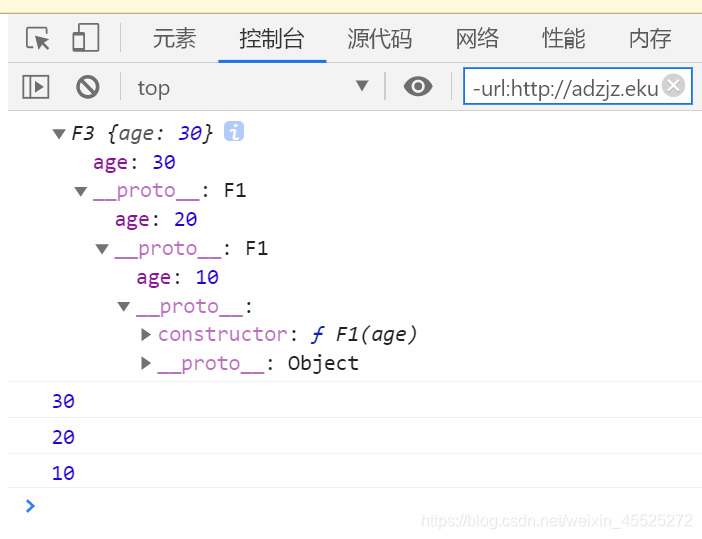The height and width of the screenshot is (539, 702).
Task: Switch to the 元素 tab
Action: [174, 39]
